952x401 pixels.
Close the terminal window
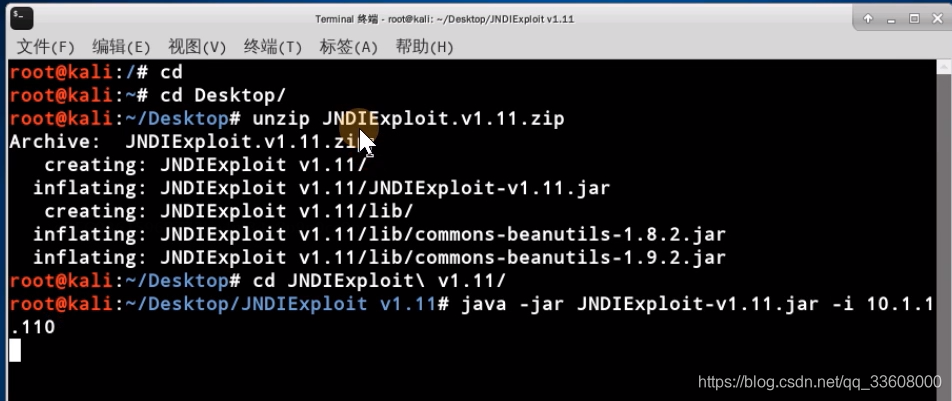tap(937, 19)
